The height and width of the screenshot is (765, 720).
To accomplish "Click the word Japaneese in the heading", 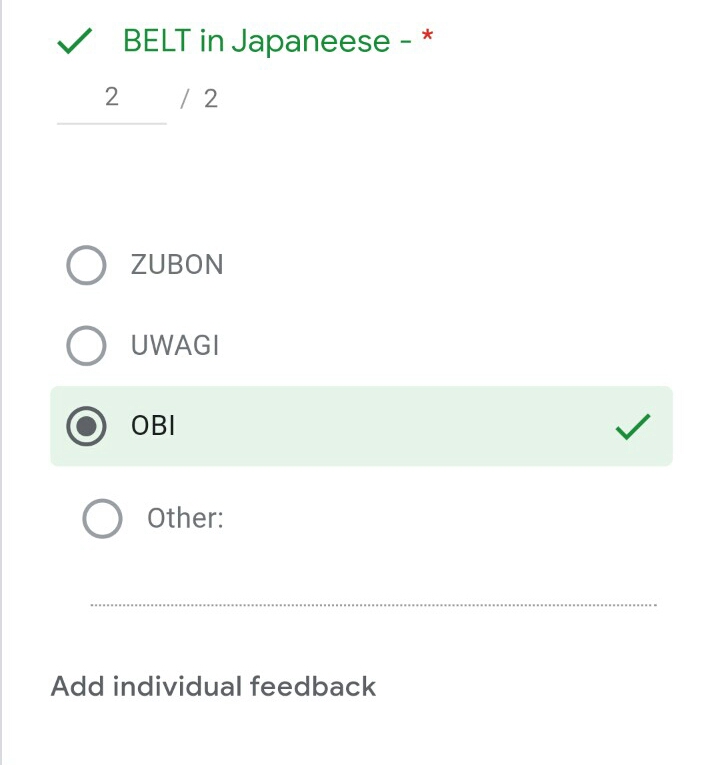I will pyautogui.click(x=310, y=42).
